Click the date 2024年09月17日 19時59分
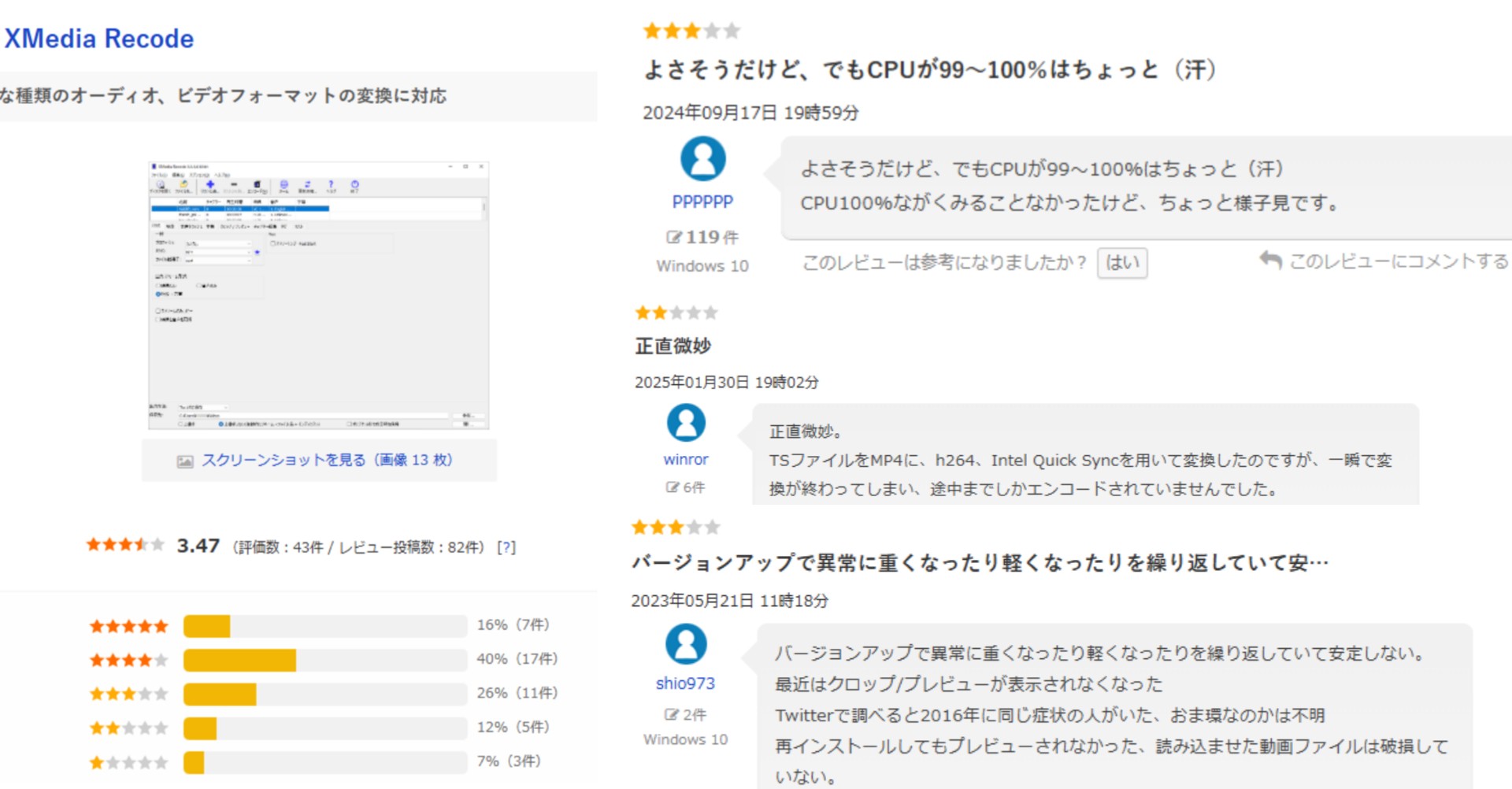 click(750, 113)
